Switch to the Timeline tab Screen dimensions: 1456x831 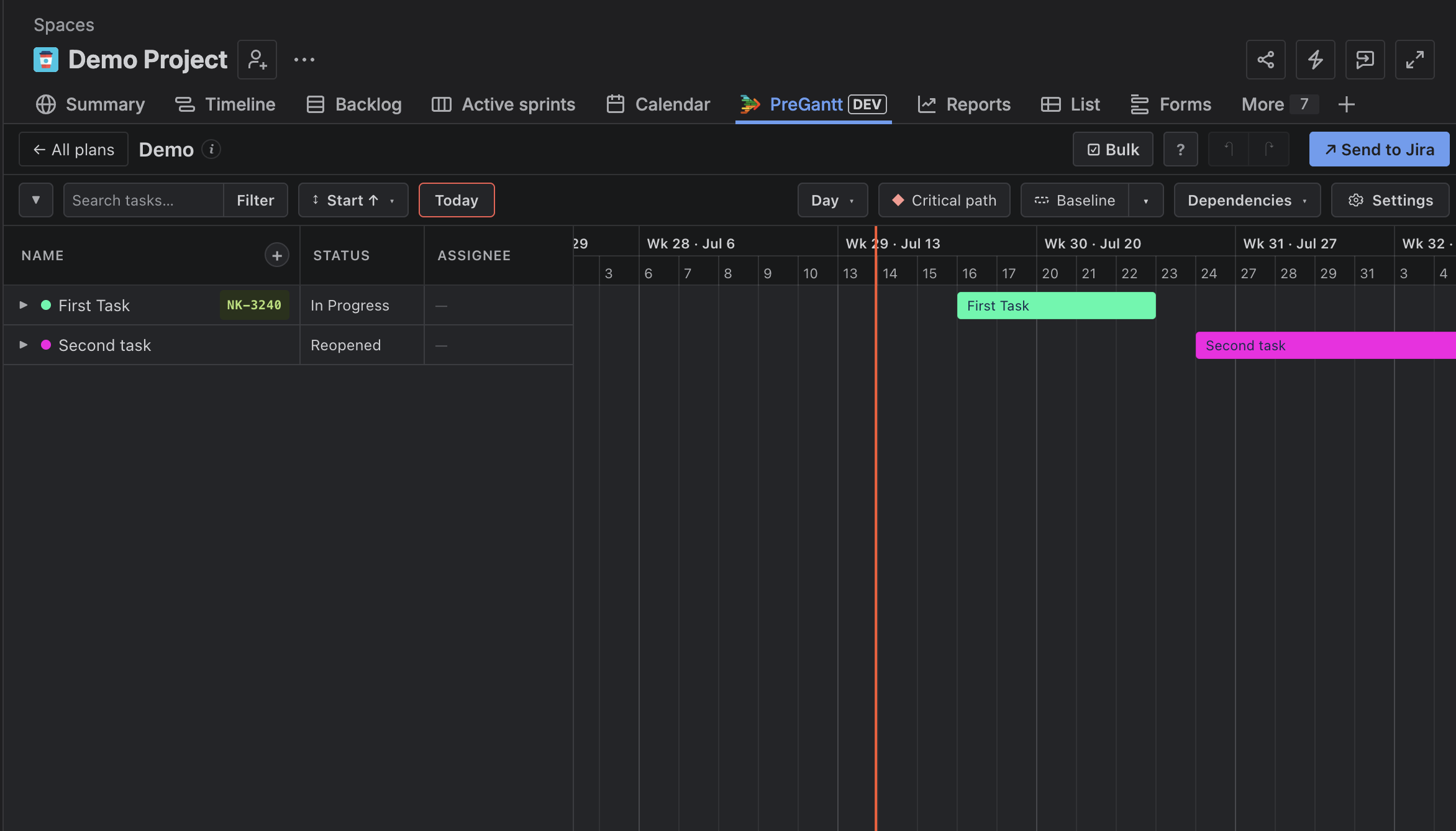click(225, 104)
